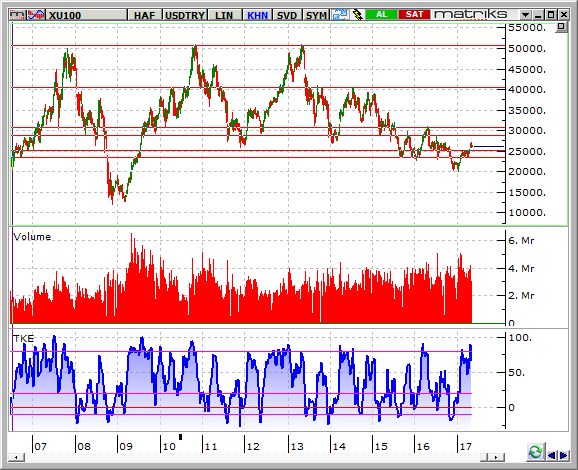
Task: Click the blue next arrow icon
Action: pyautogui.click(x=564, y=456)
